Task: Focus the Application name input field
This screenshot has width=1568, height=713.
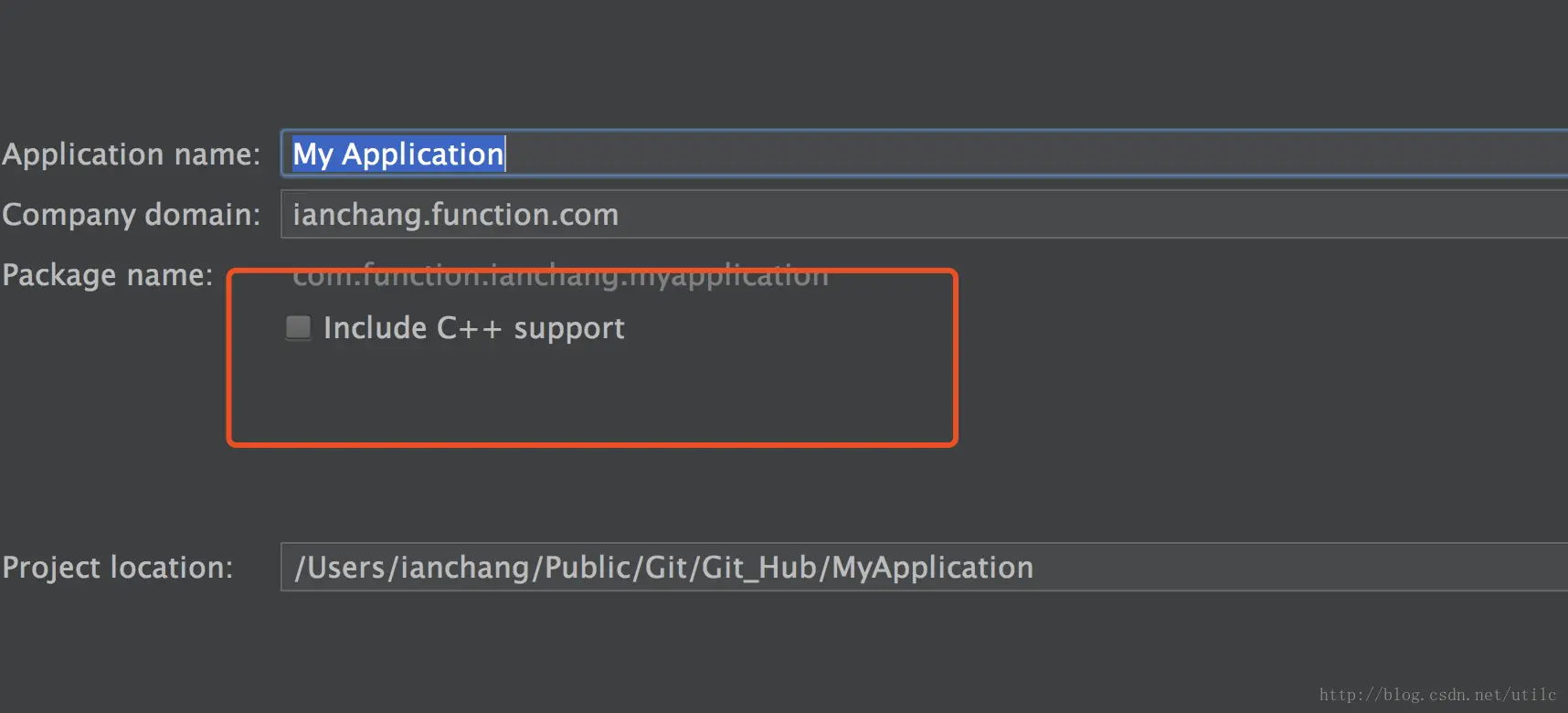Action: (x=925, y=154)
